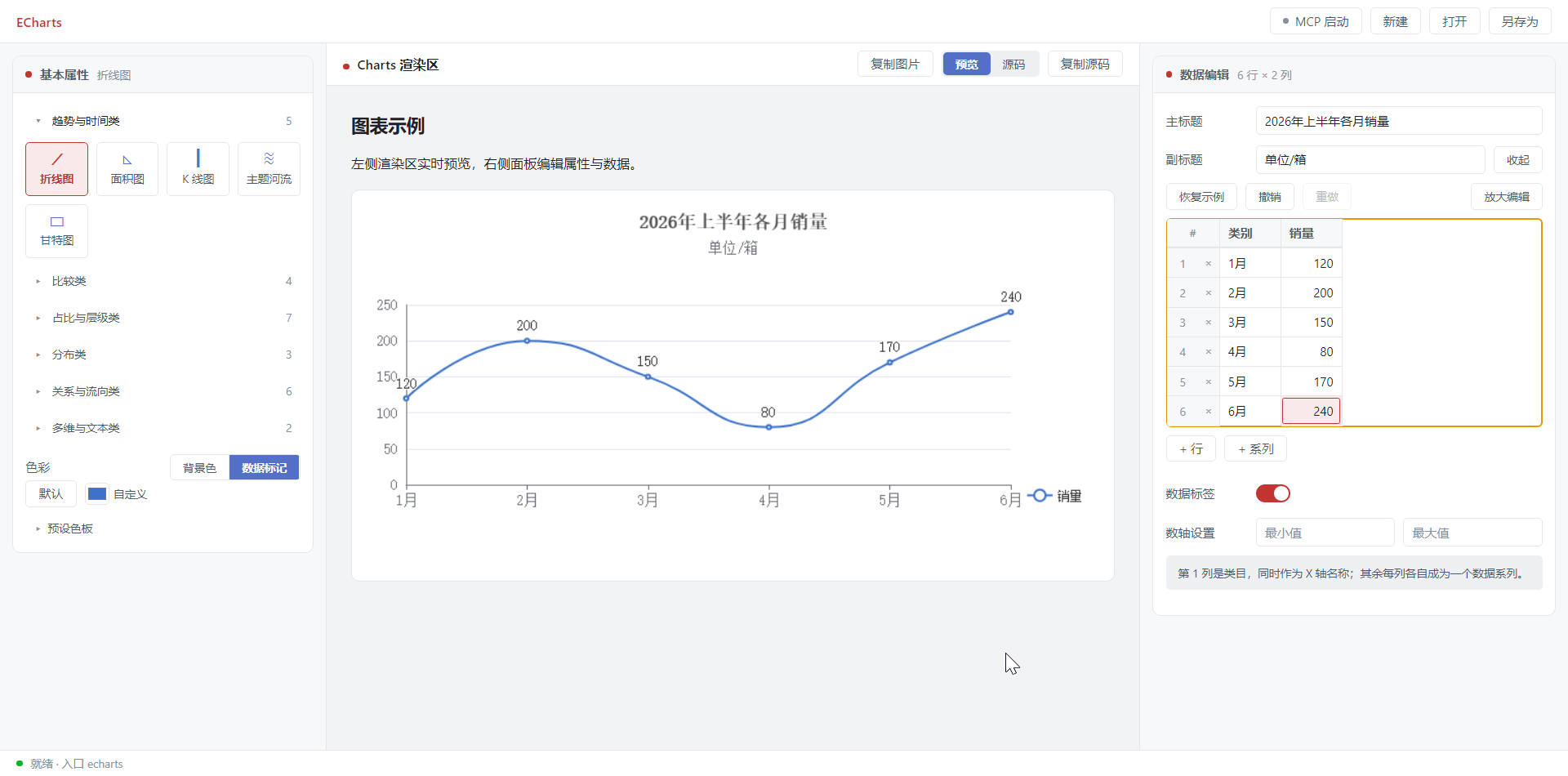1568x776 pixels.
Task: Open the 分布类 chart category
Action: point(163,355)
